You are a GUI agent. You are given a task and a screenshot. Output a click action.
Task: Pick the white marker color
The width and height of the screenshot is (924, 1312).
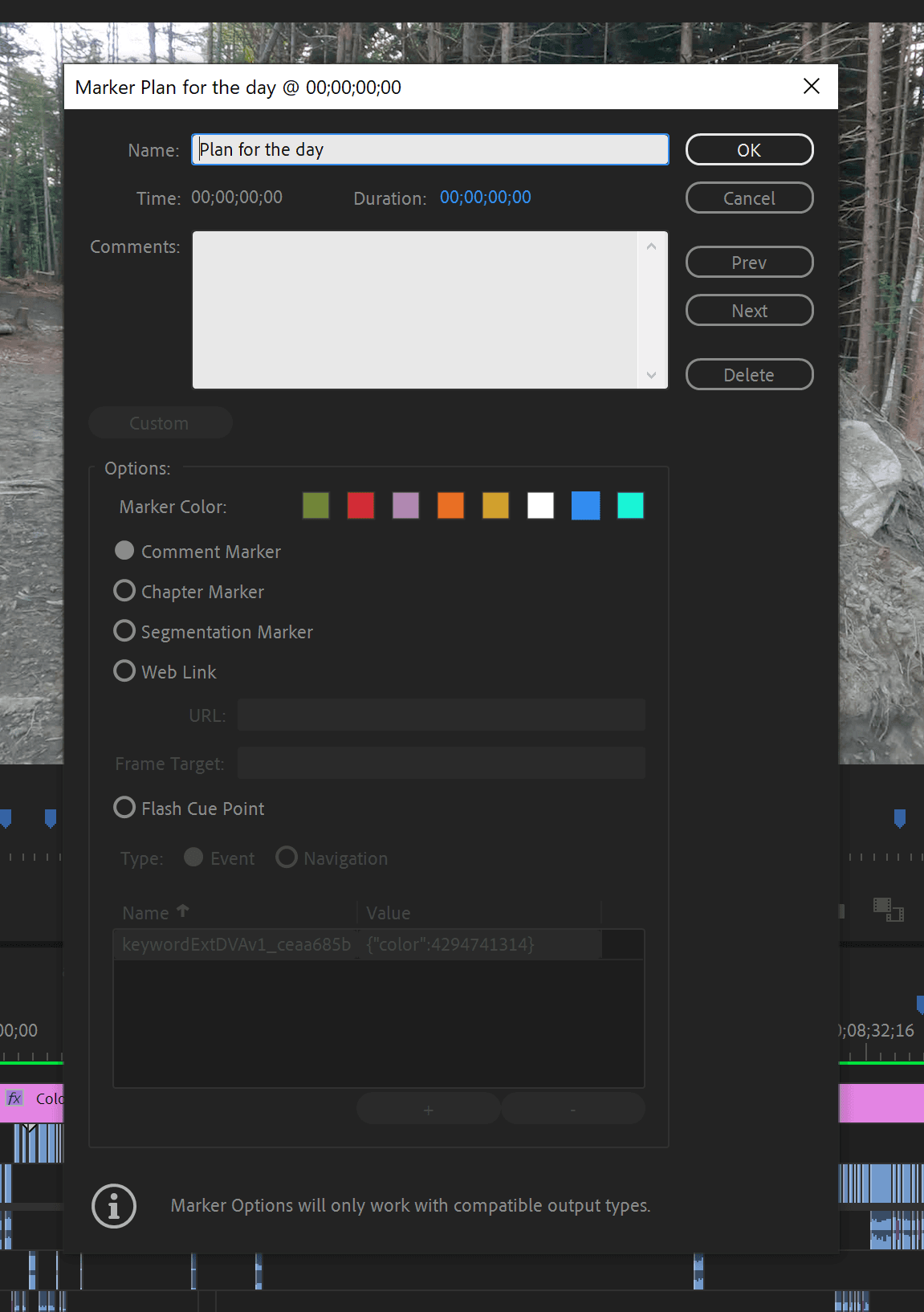tap(540, 506)
